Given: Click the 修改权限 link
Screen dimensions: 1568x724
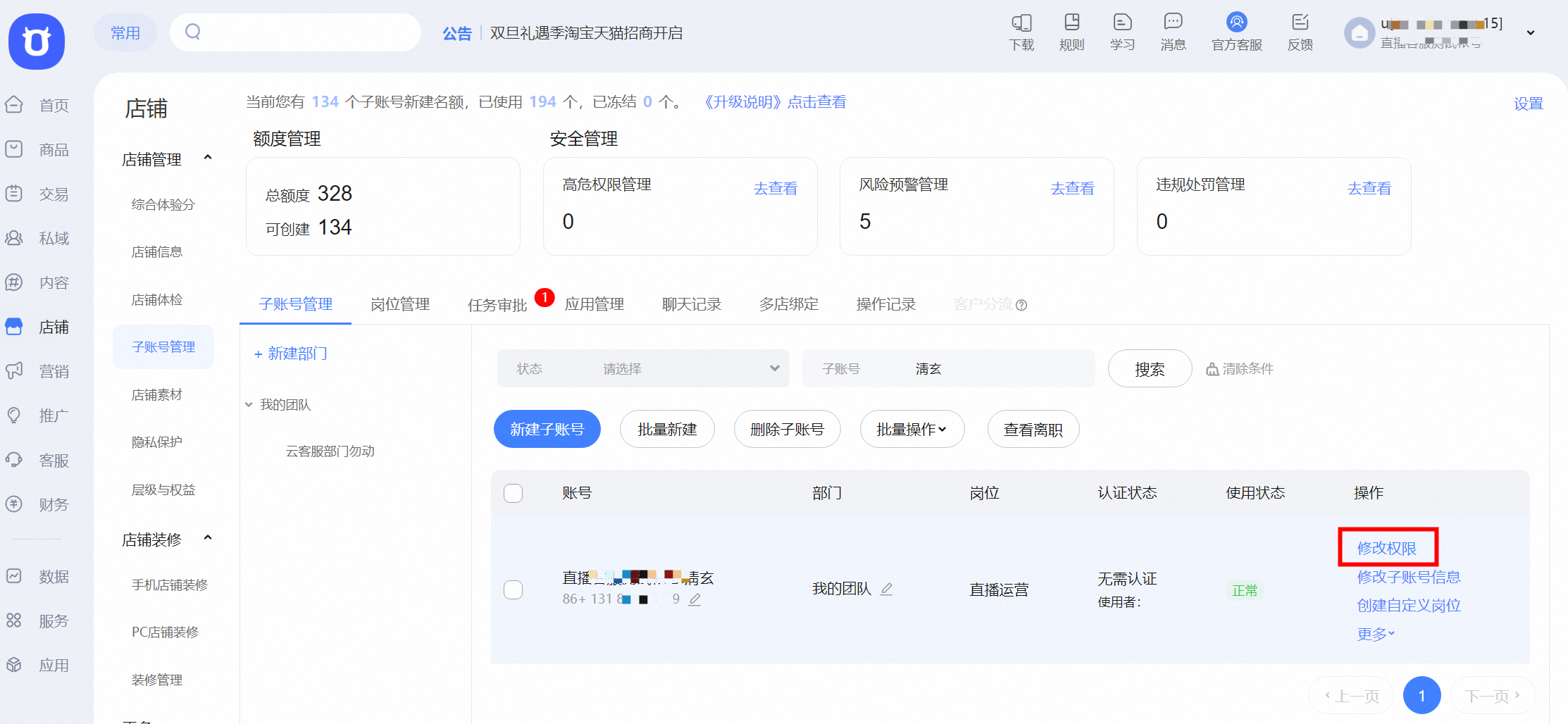Looking at the screenshot, I should pos(1387,547).
